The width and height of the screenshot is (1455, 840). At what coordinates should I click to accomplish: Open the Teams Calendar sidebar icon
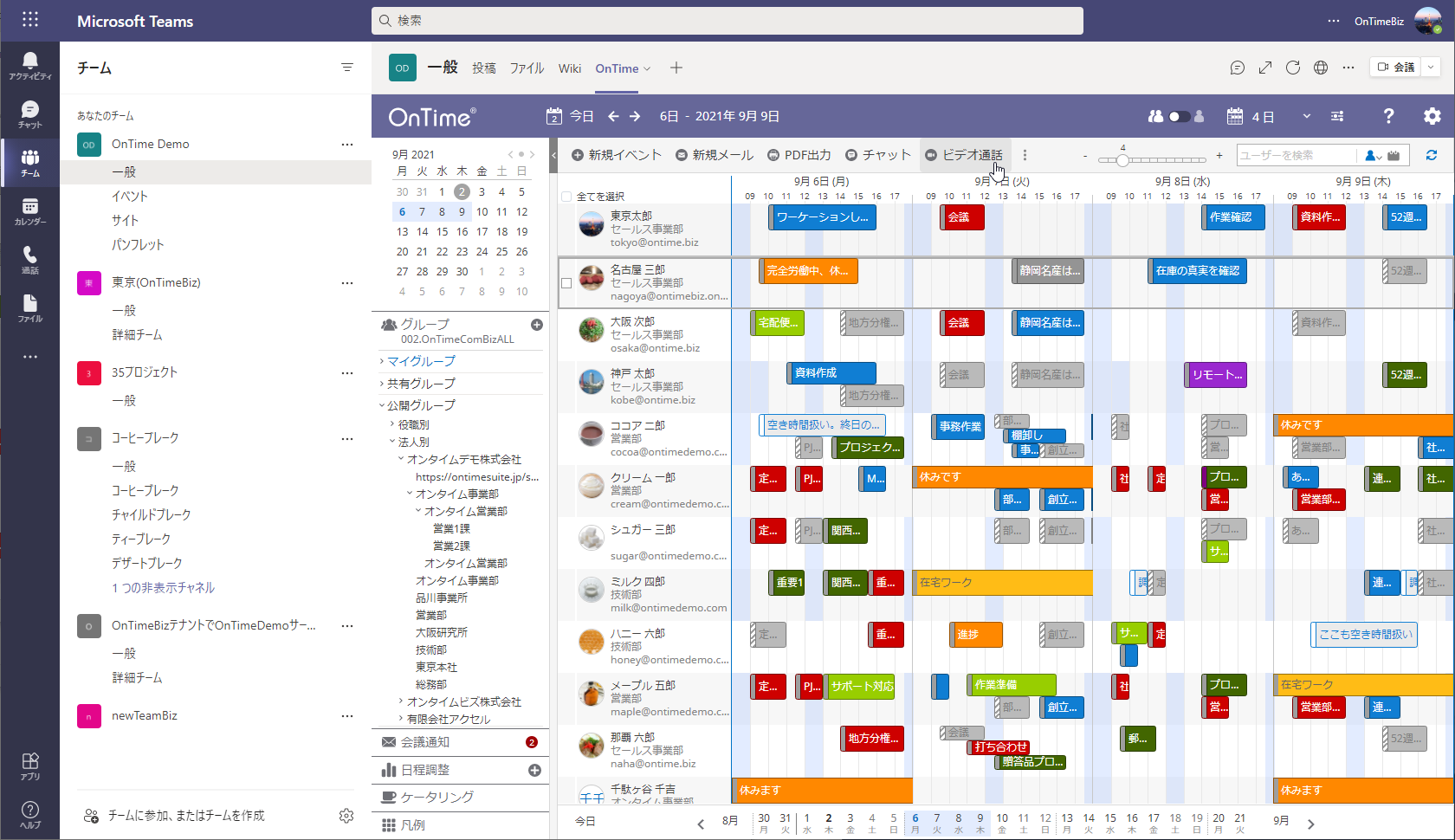(30, 211)
